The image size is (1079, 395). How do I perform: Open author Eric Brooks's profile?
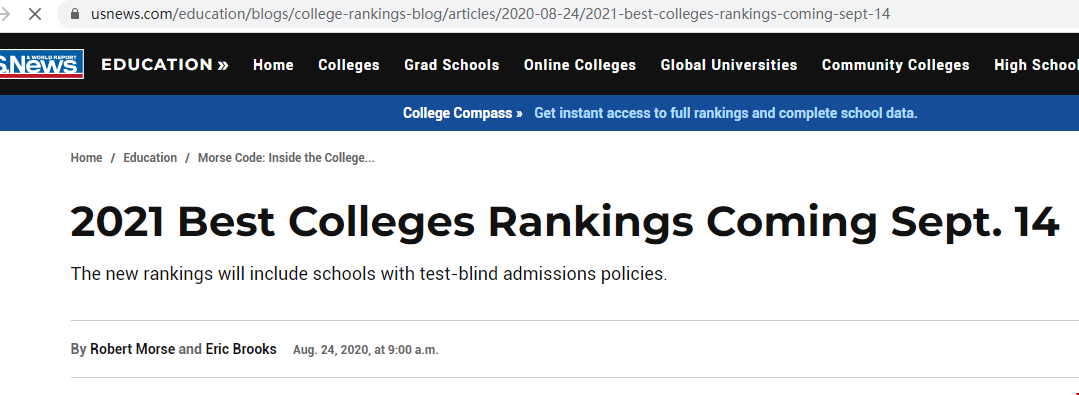[241, 349]
